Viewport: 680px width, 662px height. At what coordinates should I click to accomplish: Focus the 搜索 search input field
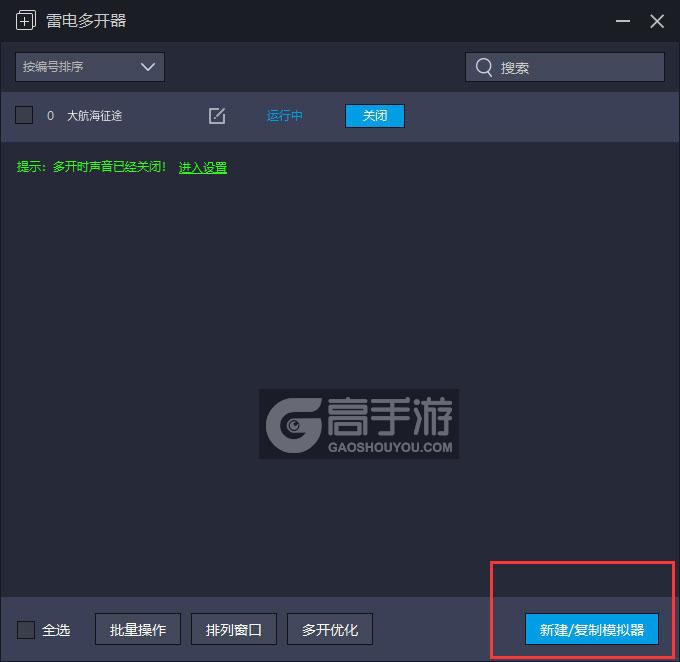pyautogui.click(x=565, y=67)
